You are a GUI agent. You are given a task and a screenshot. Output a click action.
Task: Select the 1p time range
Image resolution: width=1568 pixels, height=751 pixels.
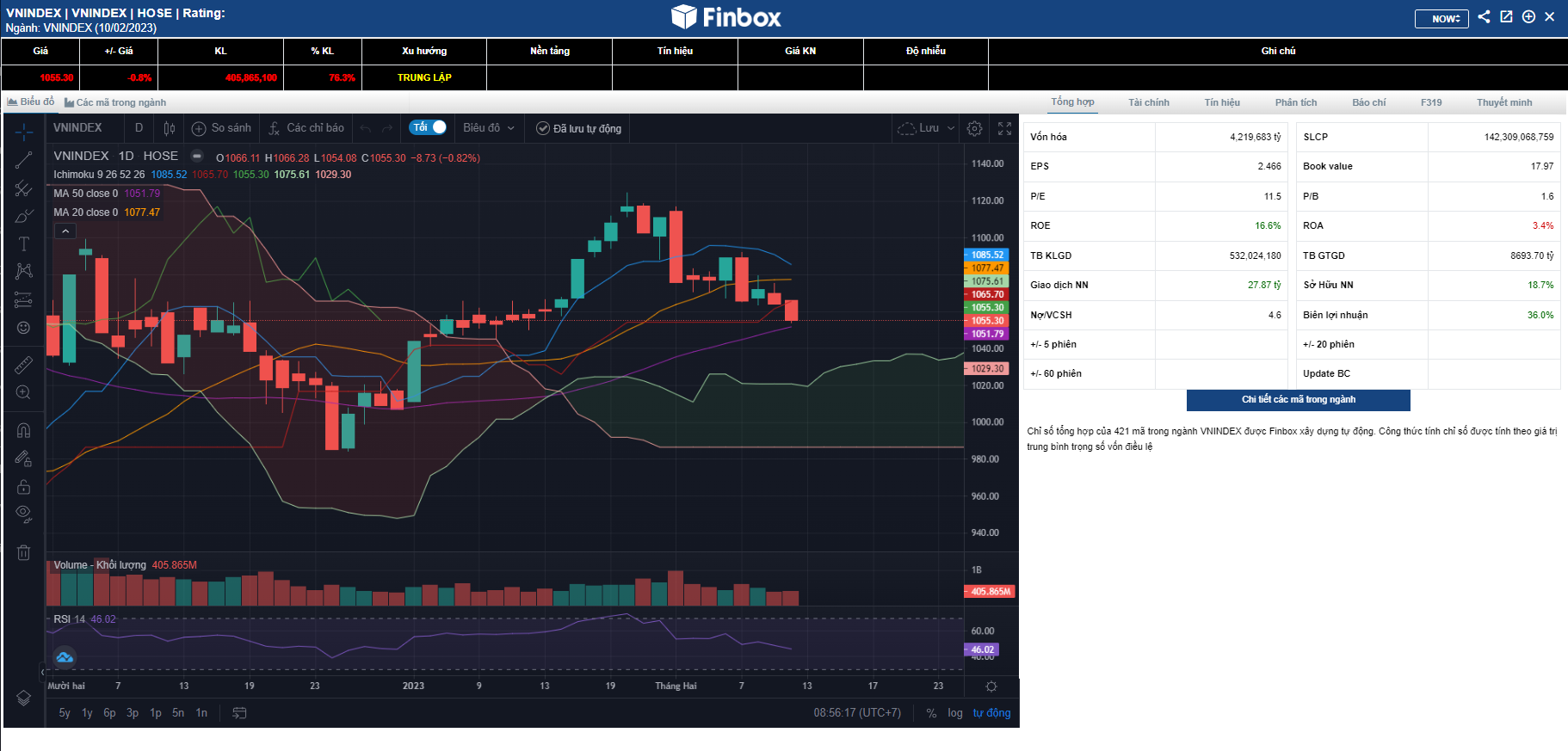(156, 712)
